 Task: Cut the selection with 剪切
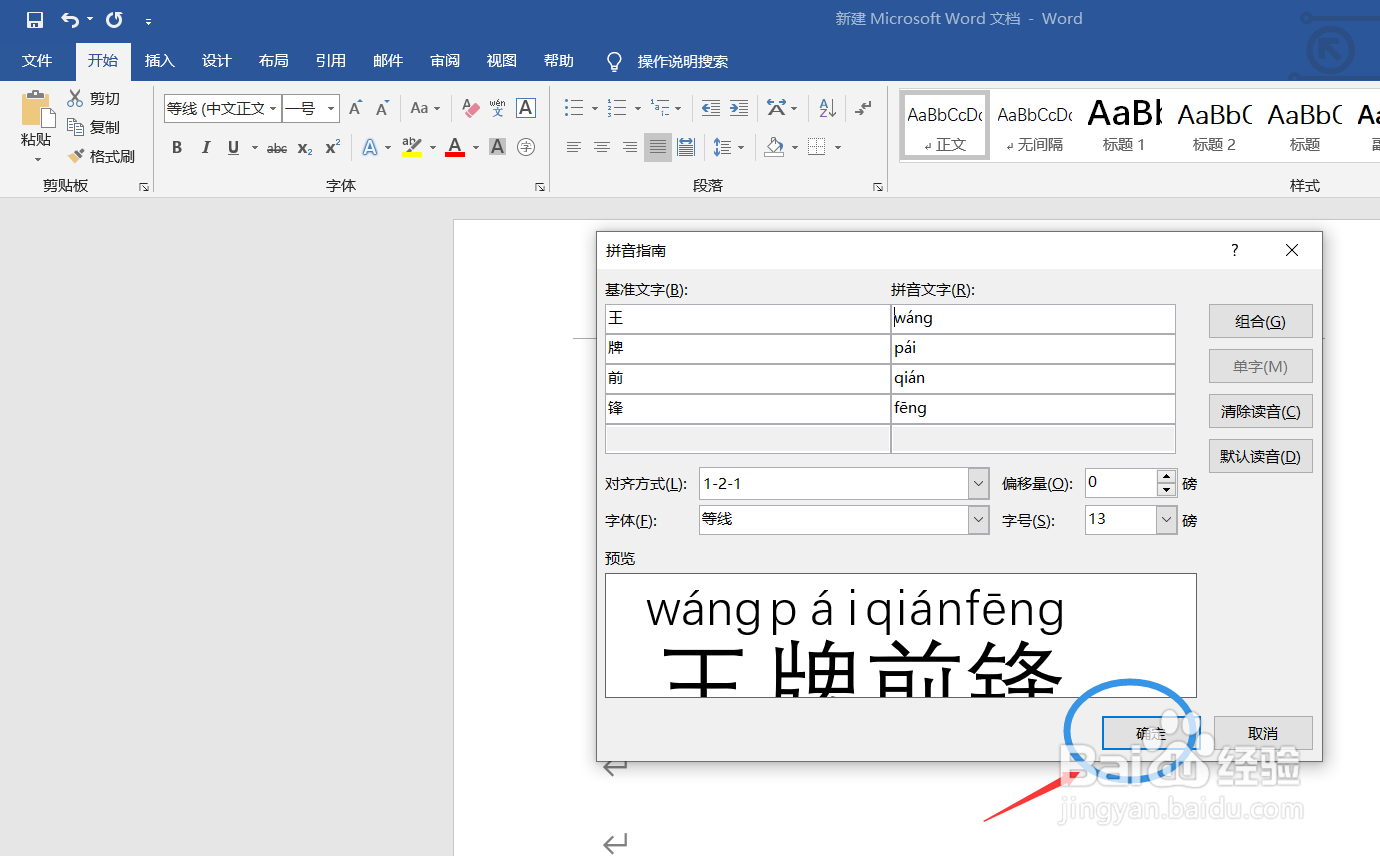pyautogui.click(x=94, y=98)
